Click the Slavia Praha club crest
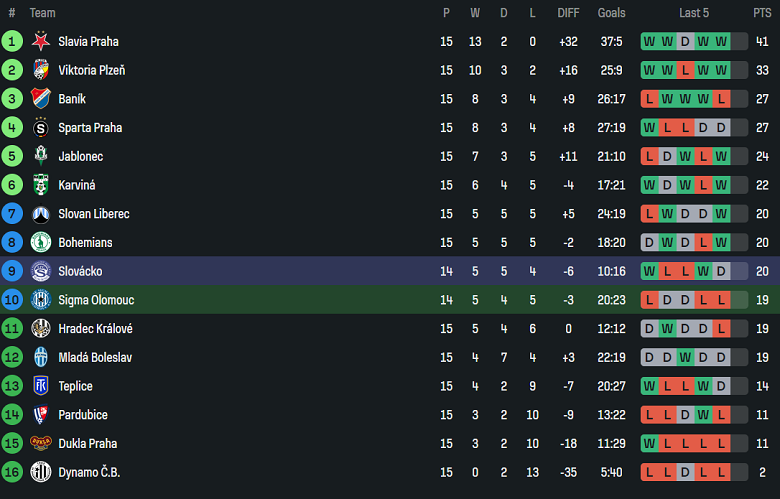 (41, 42)
